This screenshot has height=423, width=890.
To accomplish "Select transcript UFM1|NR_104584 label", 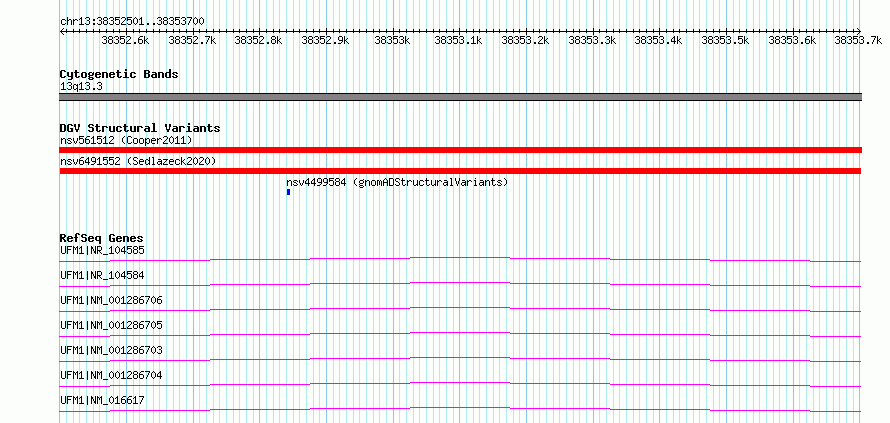I will tap(102, 275).
